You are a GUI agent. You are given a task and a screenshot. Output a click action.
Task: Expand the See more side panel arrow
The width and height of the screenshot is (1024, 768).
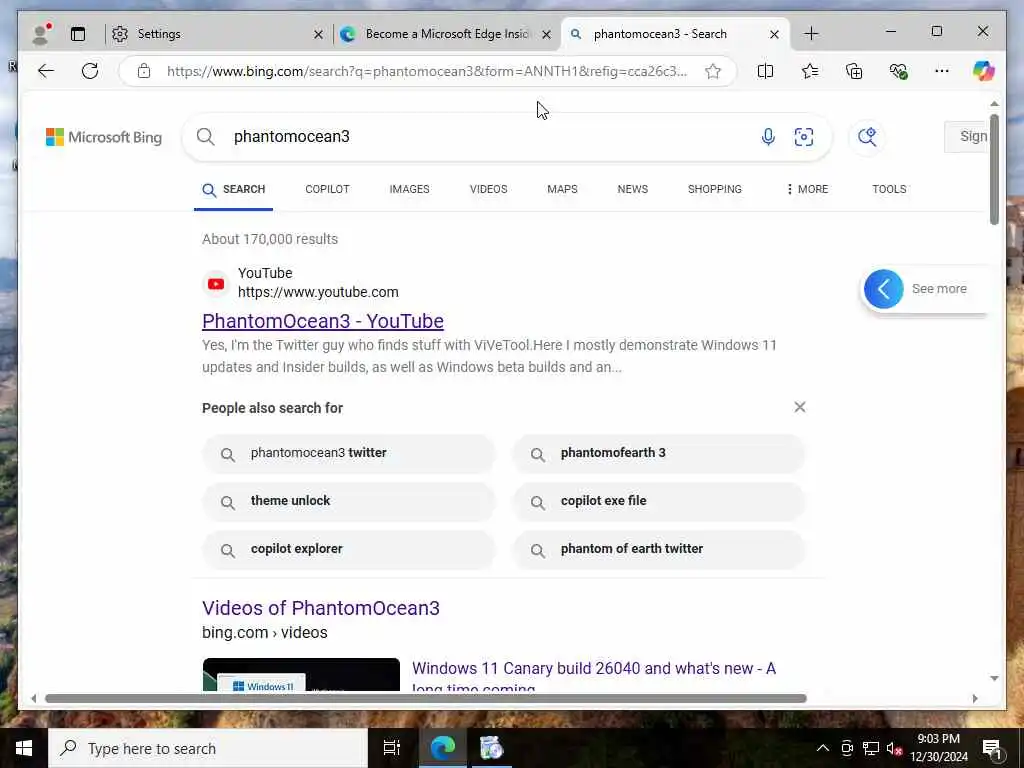(884, 289)
